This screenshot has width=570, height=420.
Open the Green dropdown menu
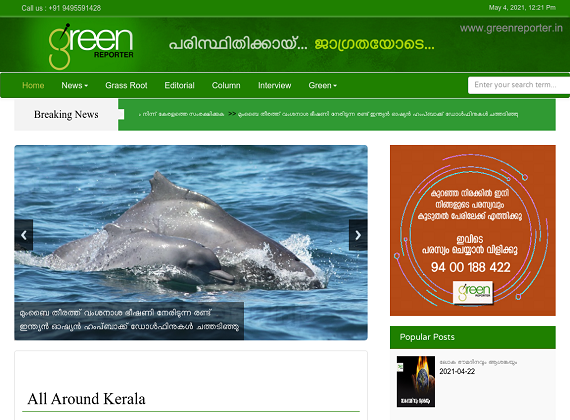(x=322, y=85)
